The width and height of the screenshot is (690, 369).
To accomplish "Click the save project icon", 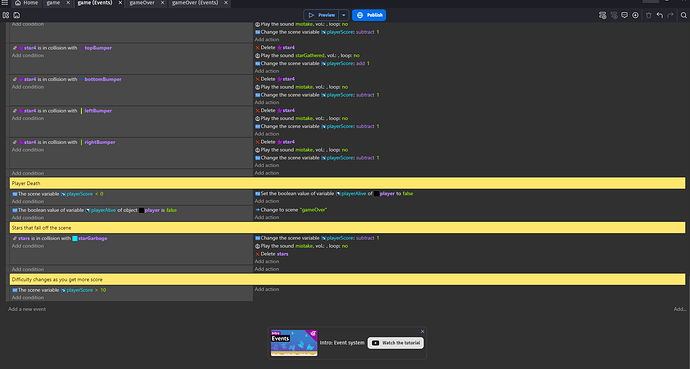I will [17, 15].
